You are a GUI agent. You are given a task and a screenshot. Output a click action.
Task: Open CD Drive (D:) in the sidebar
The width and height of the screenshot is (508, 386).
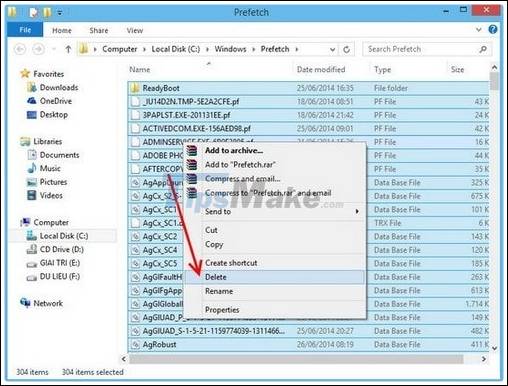click(x=62, y=249)
